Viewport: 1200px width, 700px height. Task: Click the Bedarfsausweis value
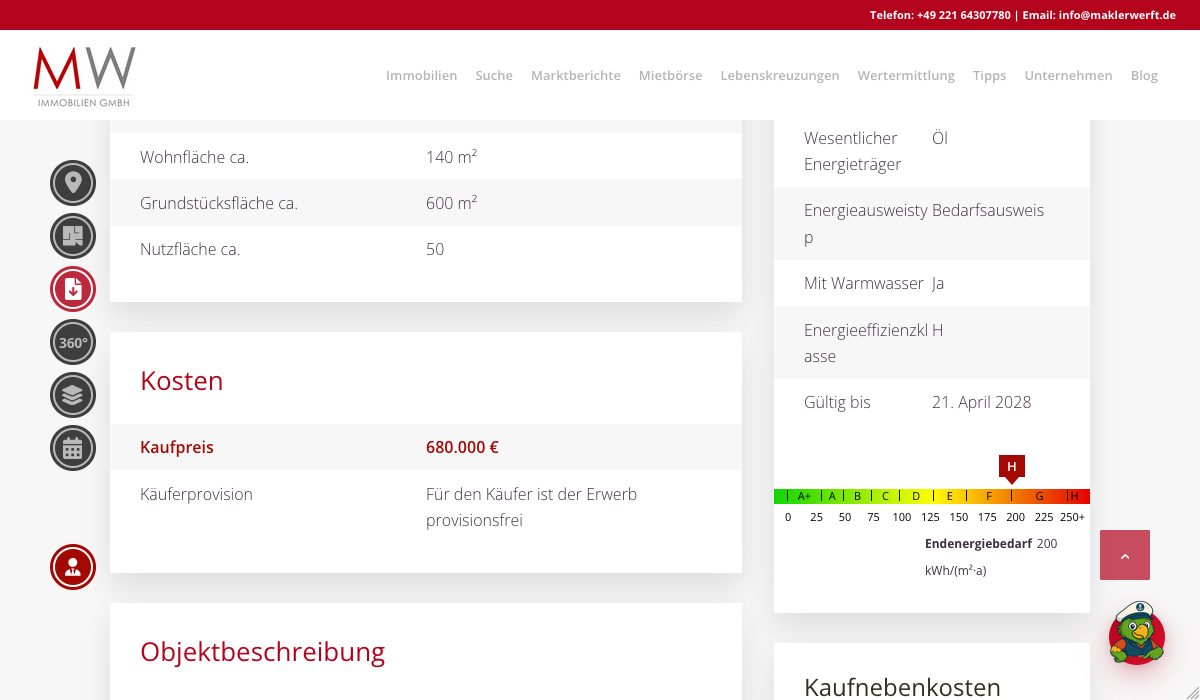988,210
